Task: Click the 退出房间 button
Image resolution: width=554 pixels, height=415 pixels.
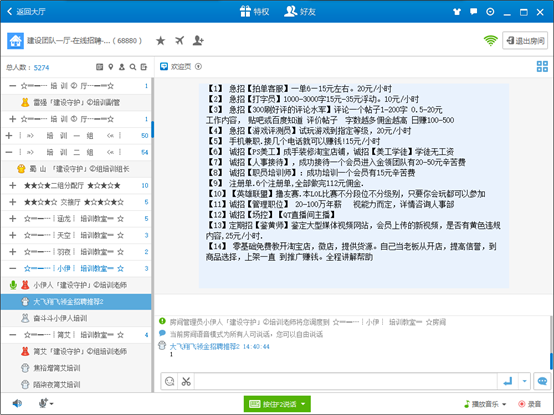Action: click(525, 41)
